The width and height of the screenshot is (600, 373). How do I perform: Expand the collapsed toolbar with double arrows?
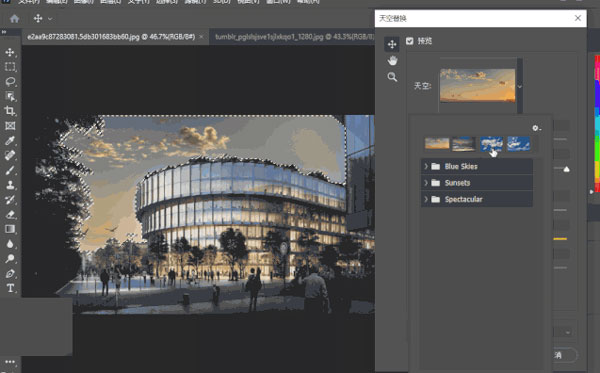(x=4, y=32)
